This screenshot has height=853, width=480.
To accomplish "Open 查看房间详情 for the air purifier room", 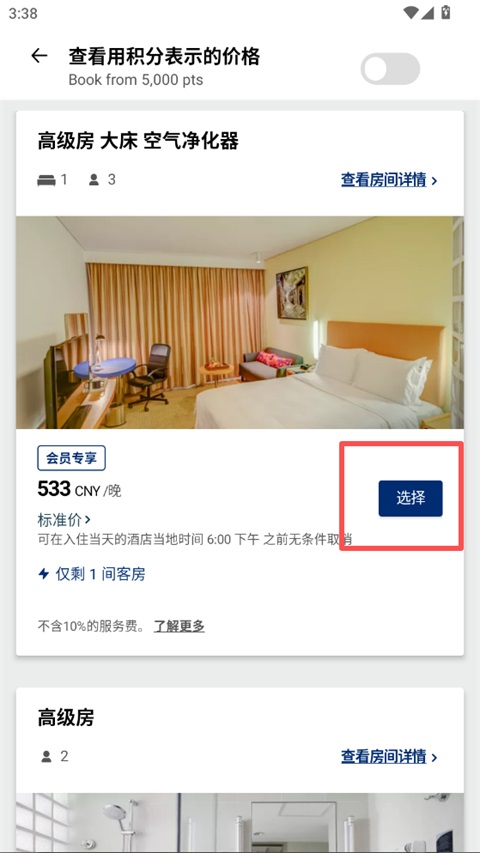I will tap(384, 180).
